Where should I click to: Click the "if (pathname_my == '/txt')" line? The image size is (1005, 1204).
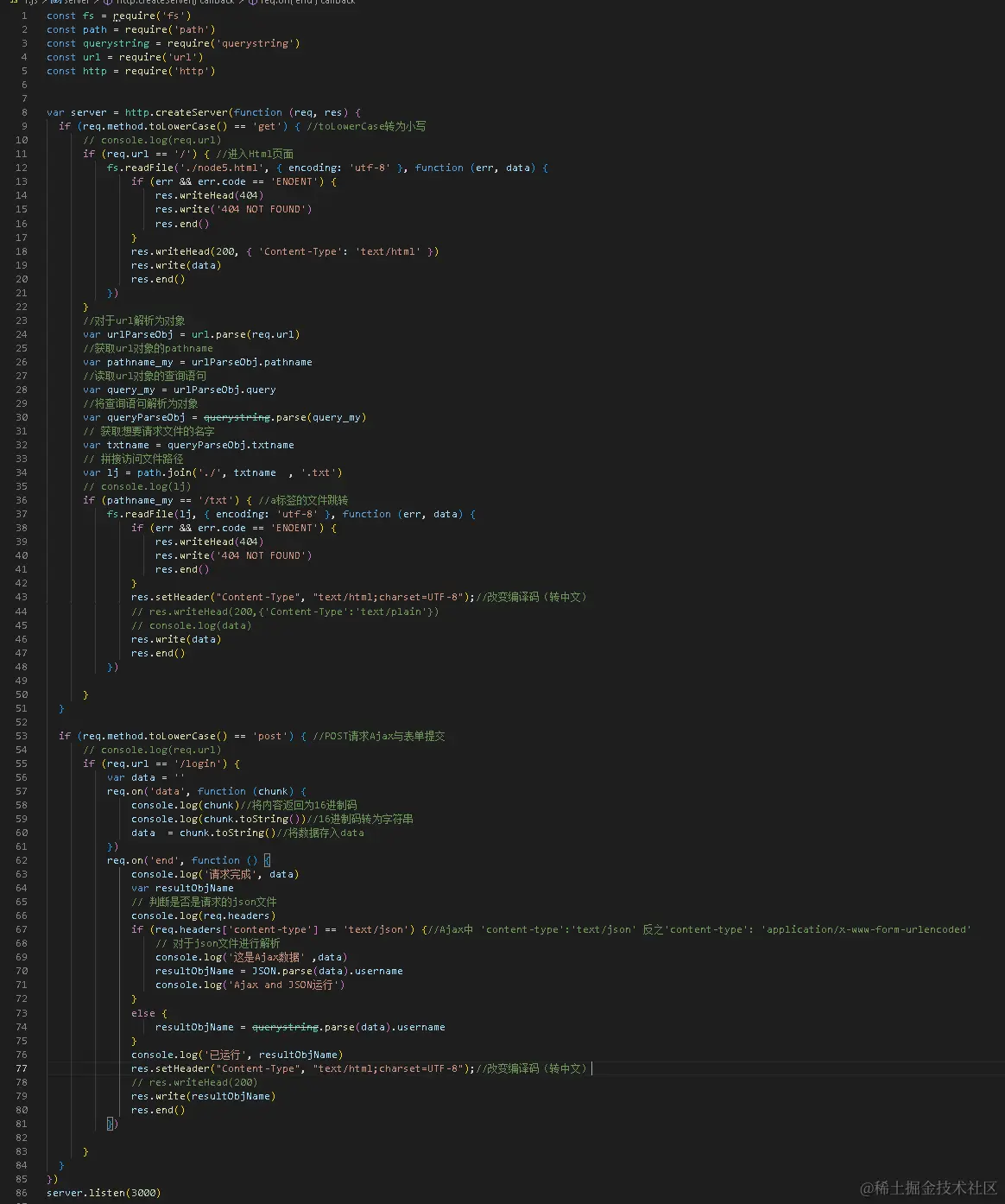[216, 500]
